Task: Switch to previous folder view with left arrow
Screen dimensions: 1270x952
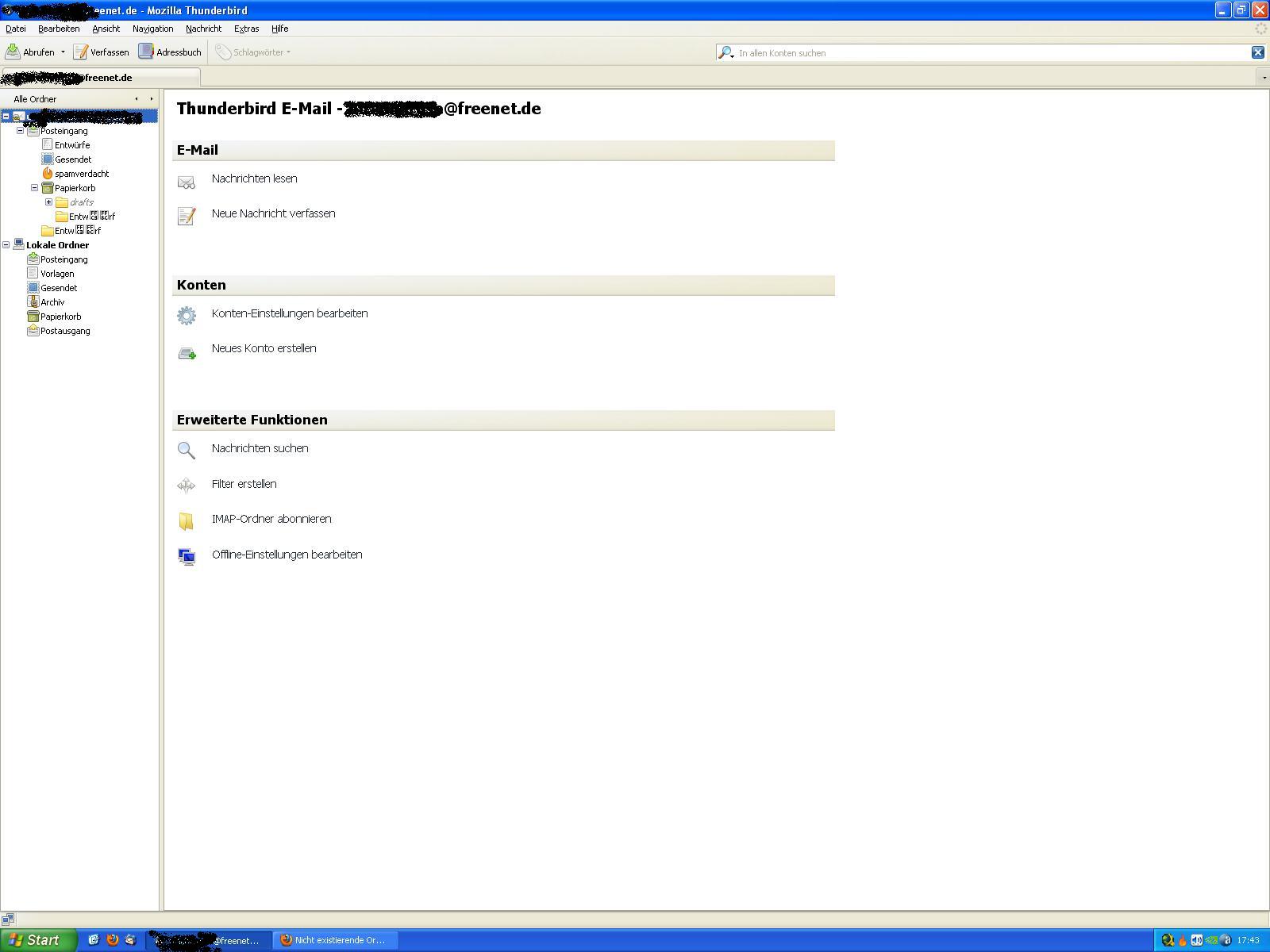Action: [x=137, y=99]
